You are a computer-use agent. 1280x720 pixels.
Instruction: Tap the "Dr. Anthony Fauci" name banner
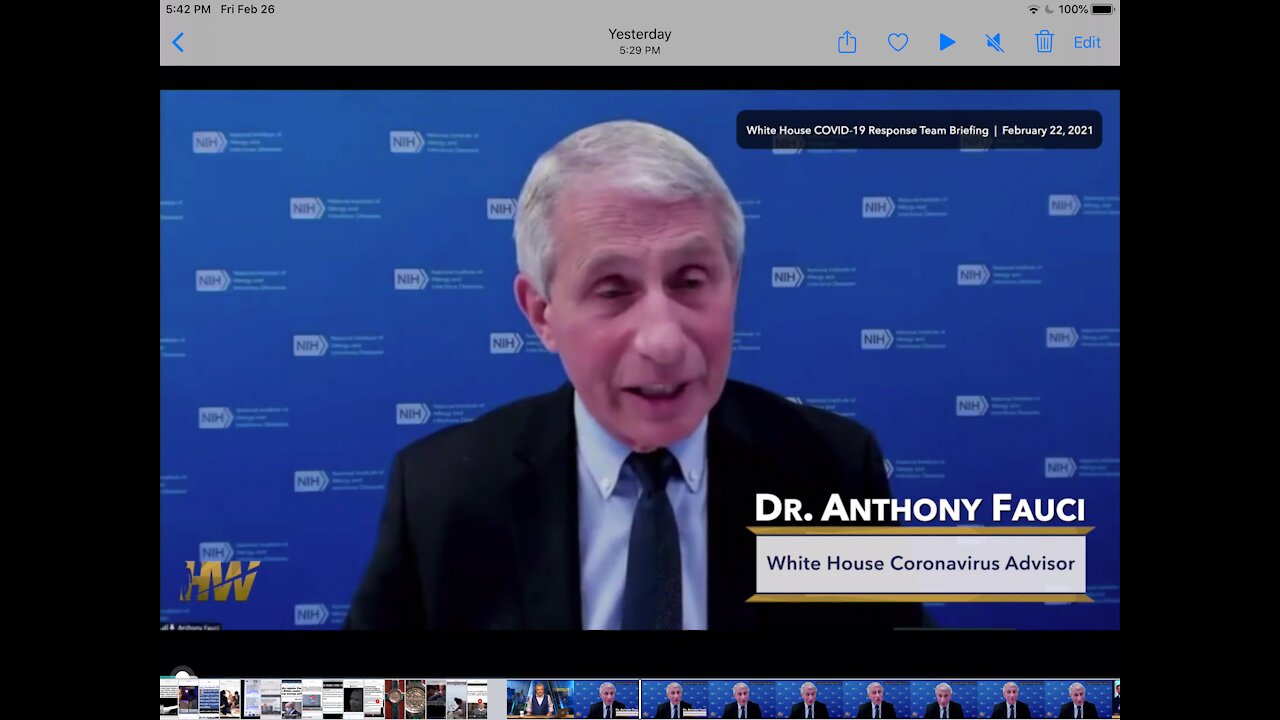919,508
